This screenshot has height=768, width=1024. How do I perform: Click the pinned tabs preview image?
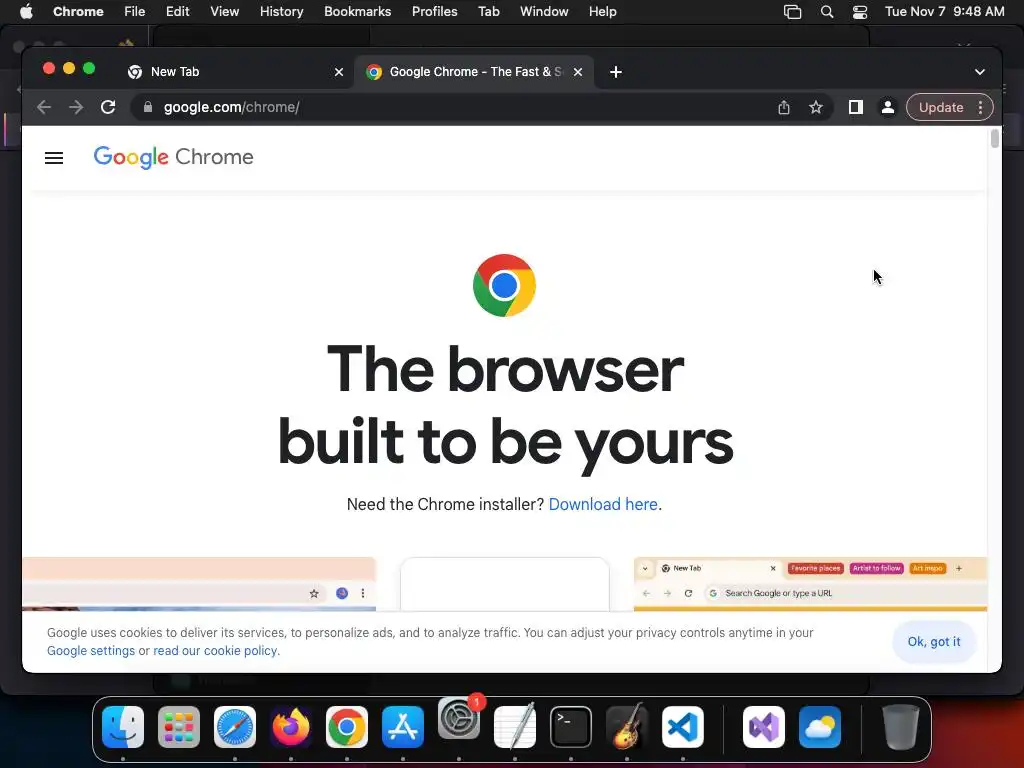click(810, 584)
